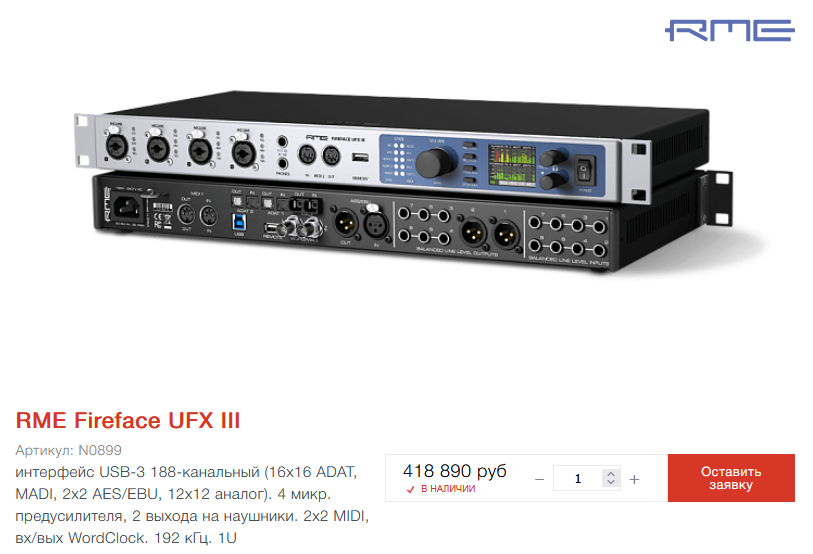Click the color LCD display on the front panel
The width and height of the screenshot is (813, 554).
tap(512, 164)
